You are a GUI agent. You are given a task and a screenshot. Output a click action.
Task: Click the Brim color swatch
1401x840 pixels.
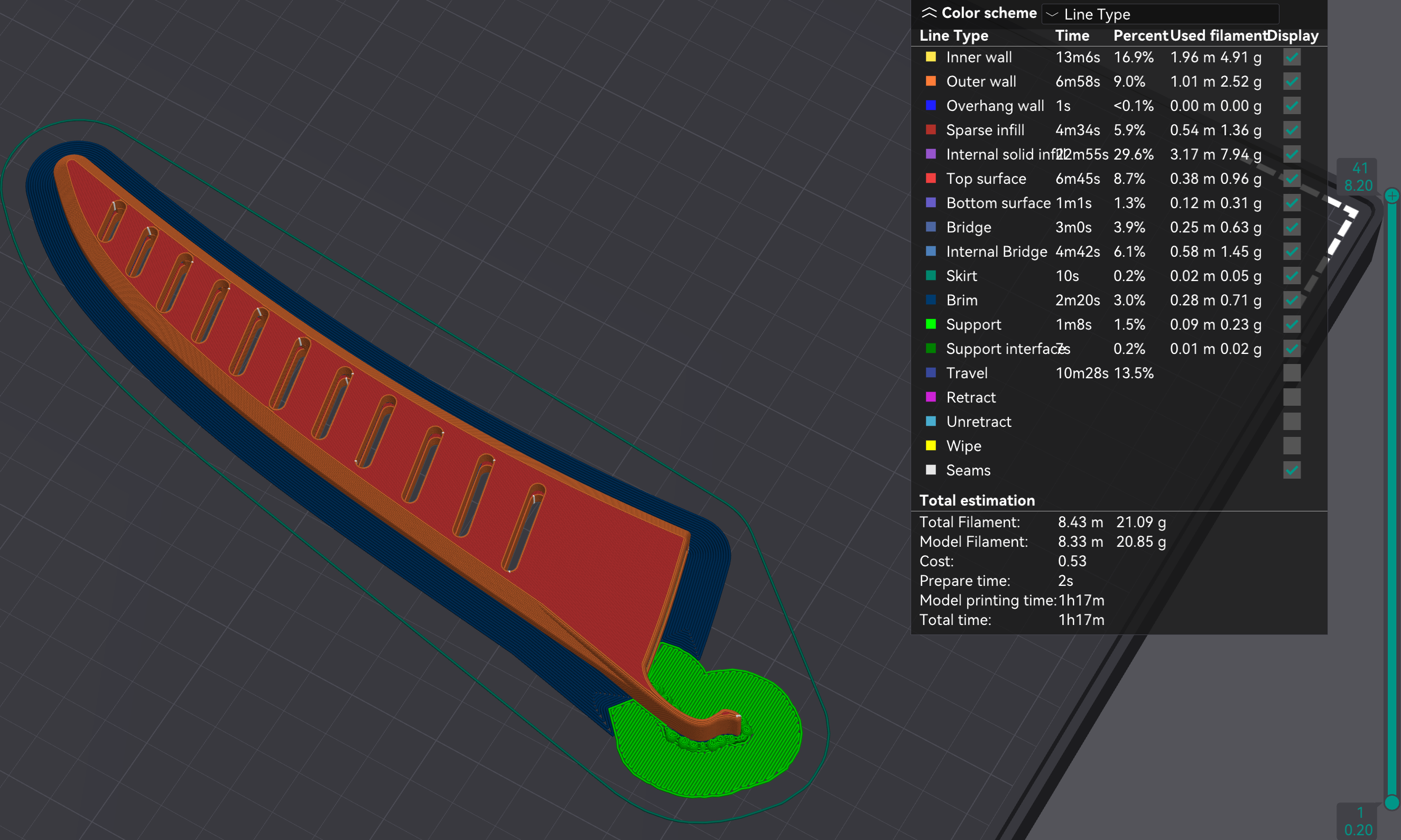[x=931, y=300]
